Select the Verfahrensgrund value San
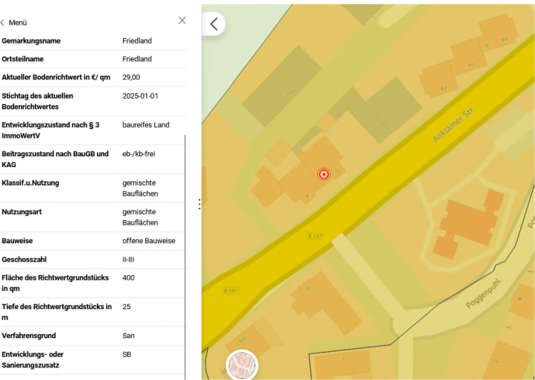535x380 pixels. [128, 336]
